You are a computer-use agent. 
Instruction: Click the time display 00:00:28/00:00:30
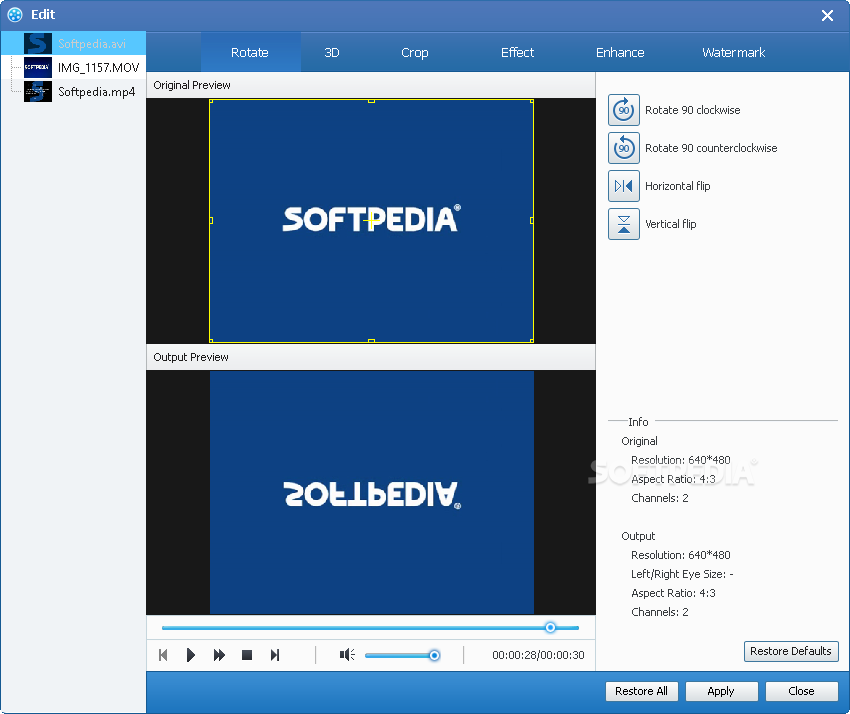point(538,655)
